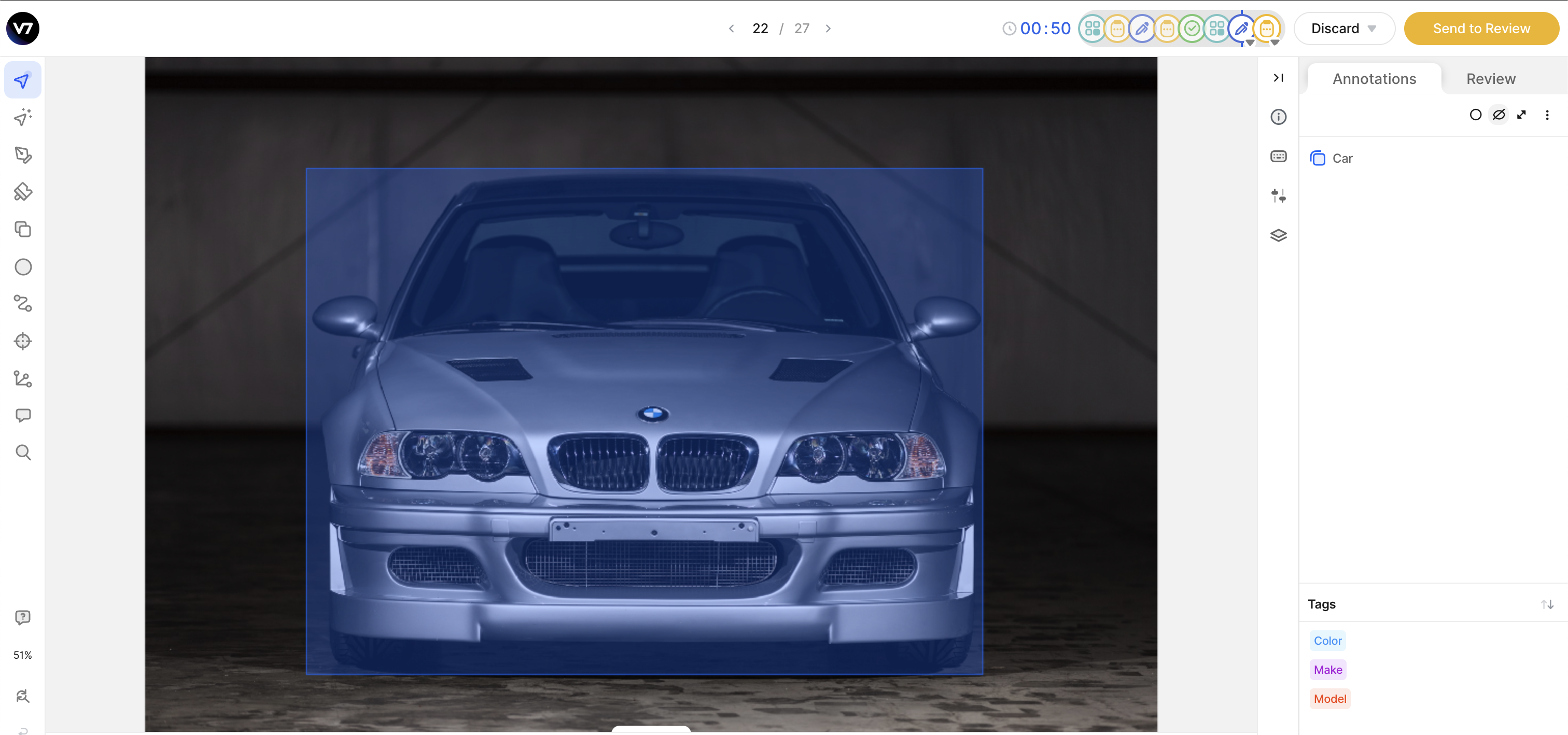This screenshot has width=1568, height=735.
Task: Expand annotations panel with diagonal arrows icon
Action: point(1521,115)
